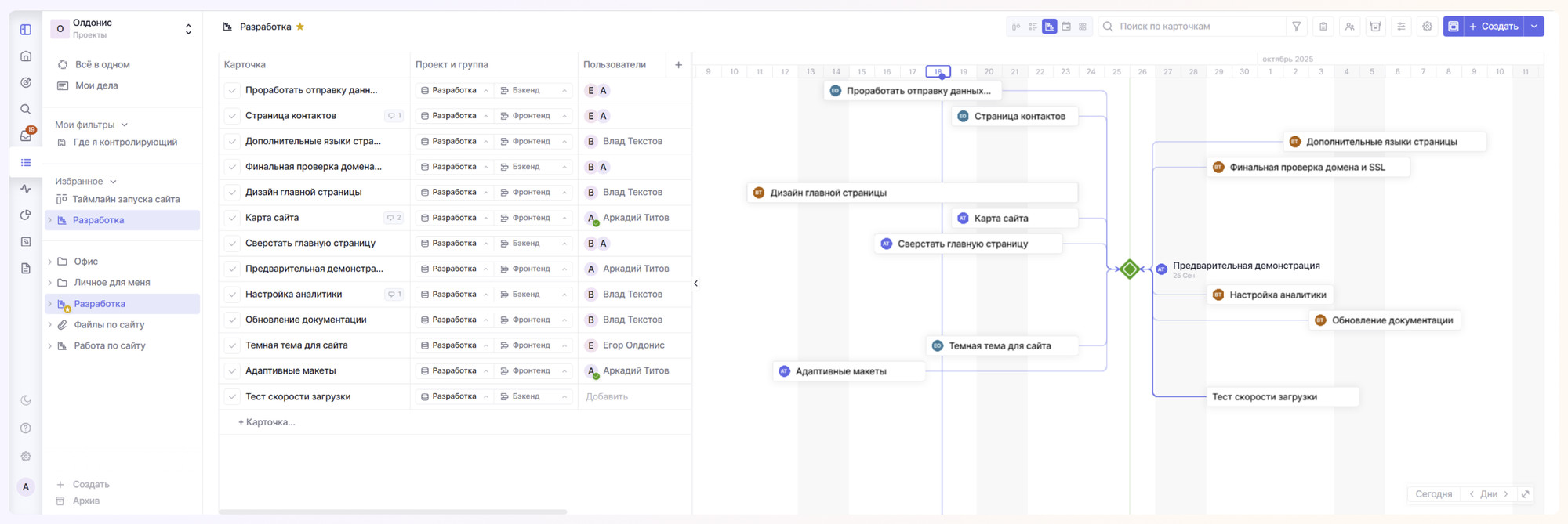Viewport: 1568px width, 524px height.
Task: Complete the 'Тест скорости загрузки' checkbox
Action: pos(232,397)
